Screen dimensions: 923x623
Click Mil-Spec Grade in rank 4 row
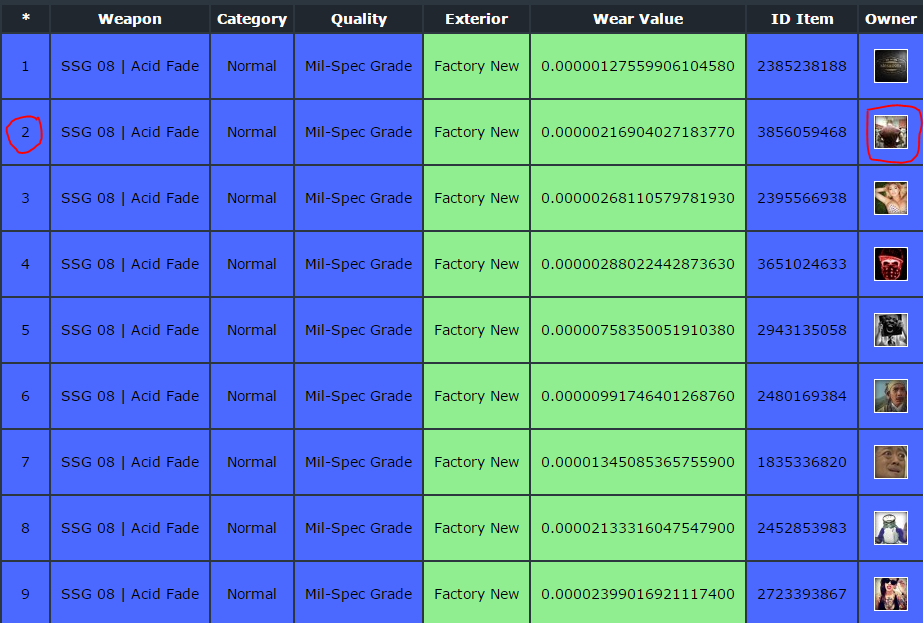[x=358, y=264]
